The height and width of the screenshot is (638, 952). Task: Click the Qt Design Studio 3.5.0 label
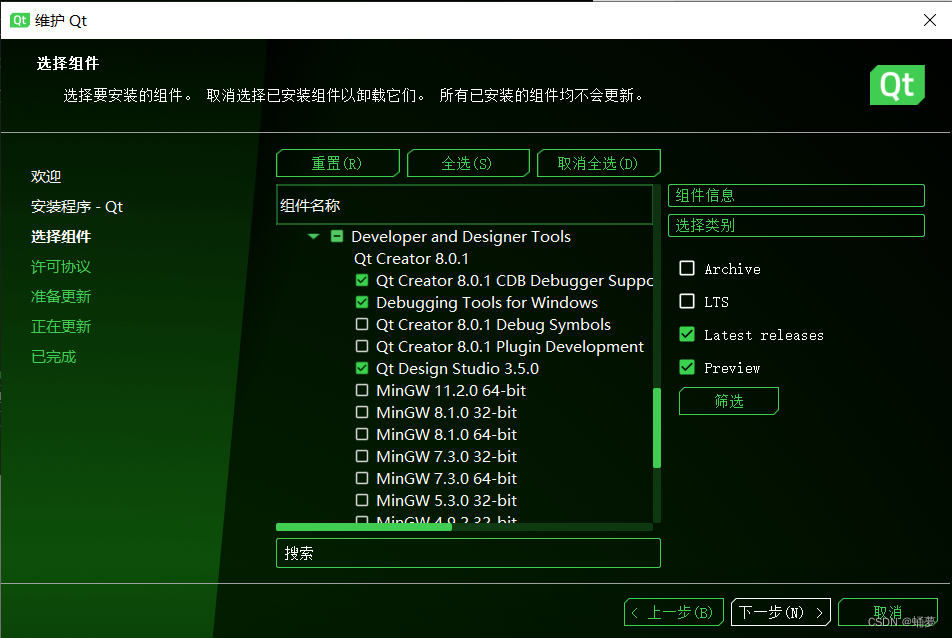pyautogui.click(x=457, y=368)
